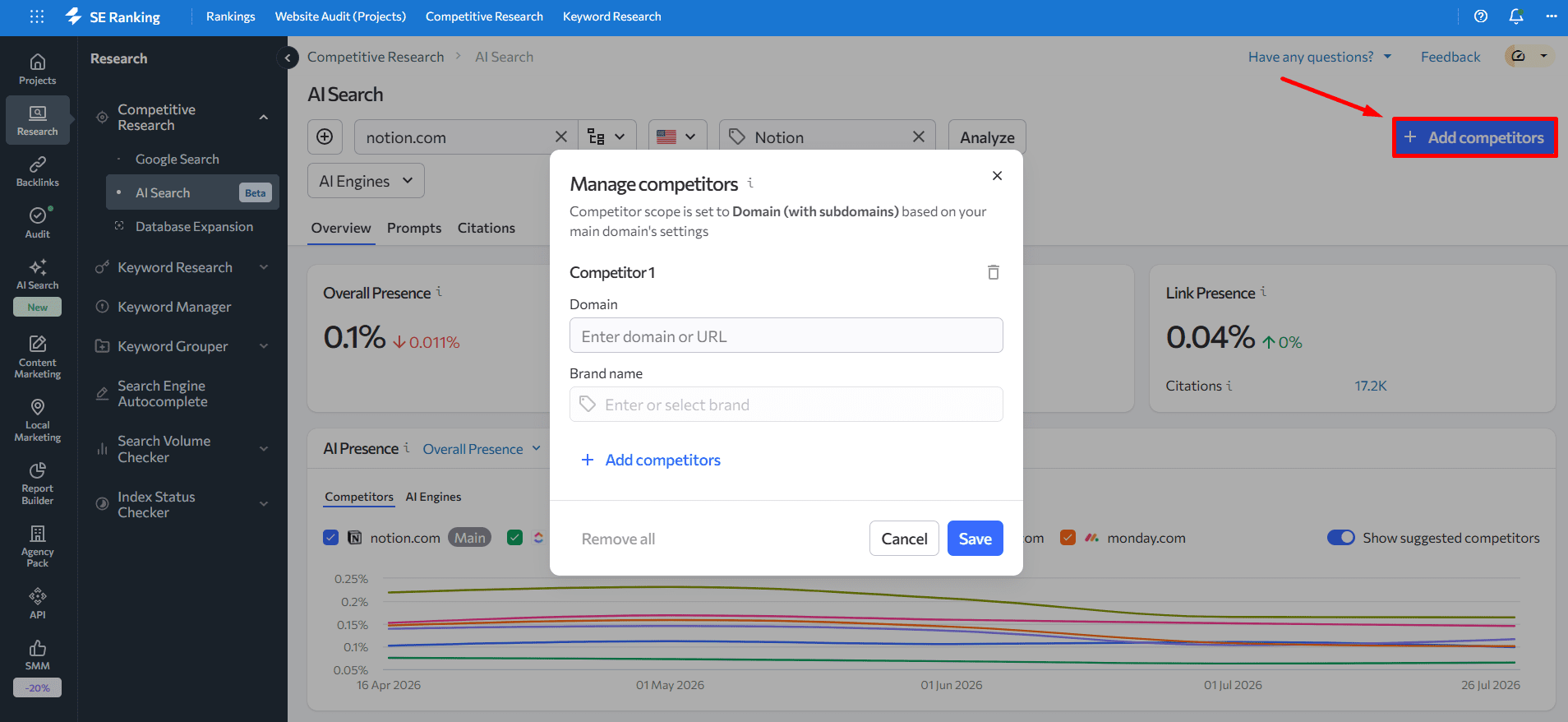The image size is (1568, 722).
Task: Collapse the Research panel with arrow button
Action: (x=288, y=58)
